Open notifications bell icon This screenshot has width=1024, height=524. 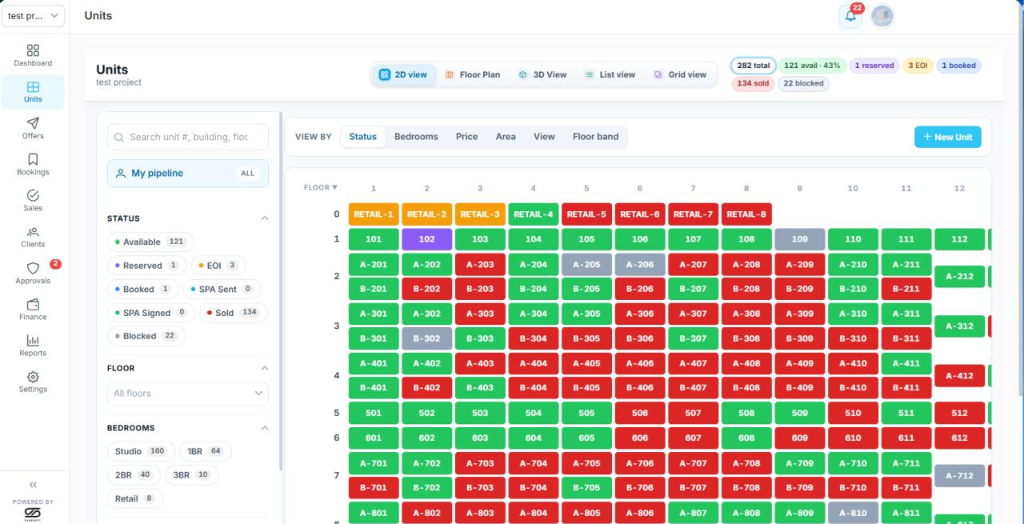tap(850, 16)
